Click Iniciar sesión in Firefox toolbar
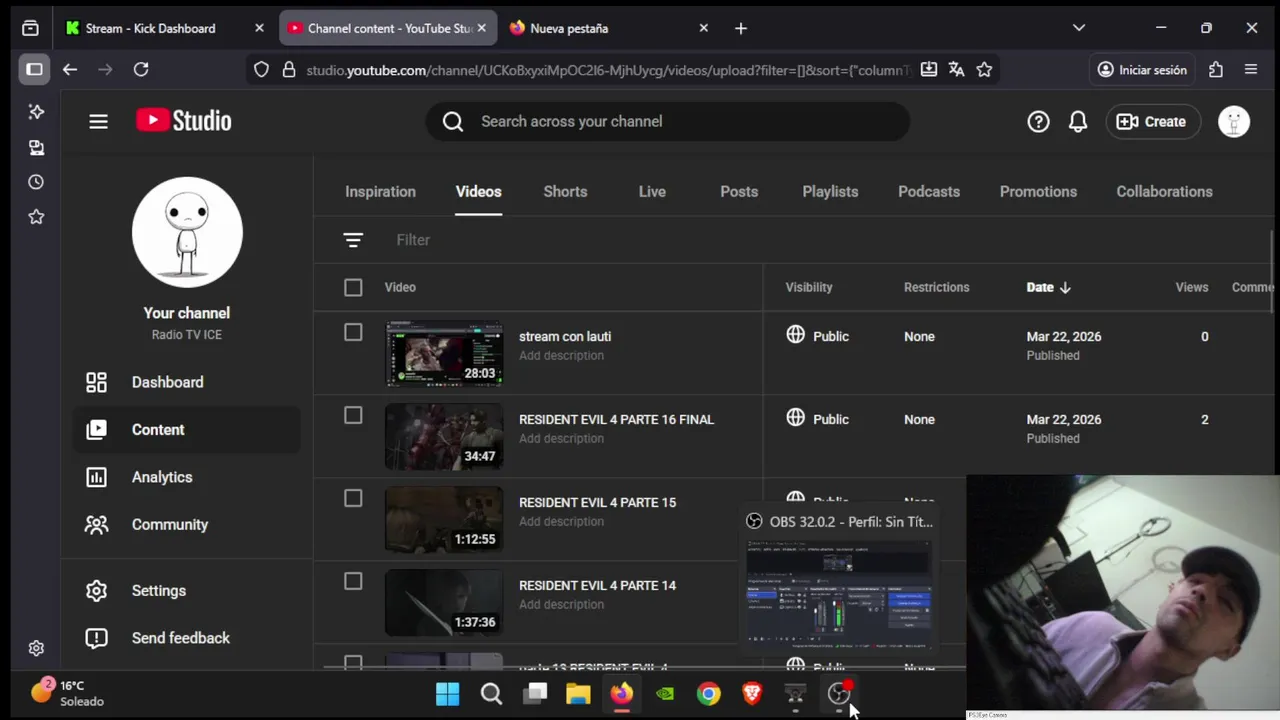Viewport: 1280px width, 720px height. pyautogui.click(x=1141, y=70)
